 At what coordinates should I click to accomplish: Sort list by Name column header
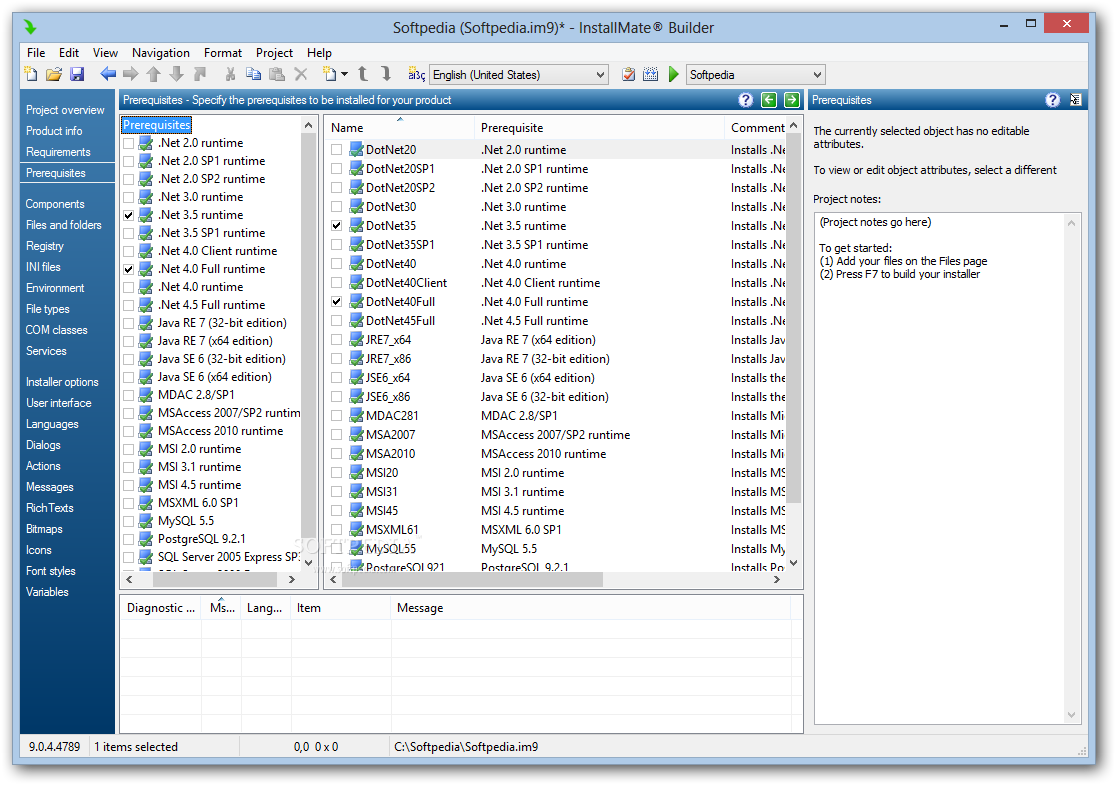(x=399, y=128)
